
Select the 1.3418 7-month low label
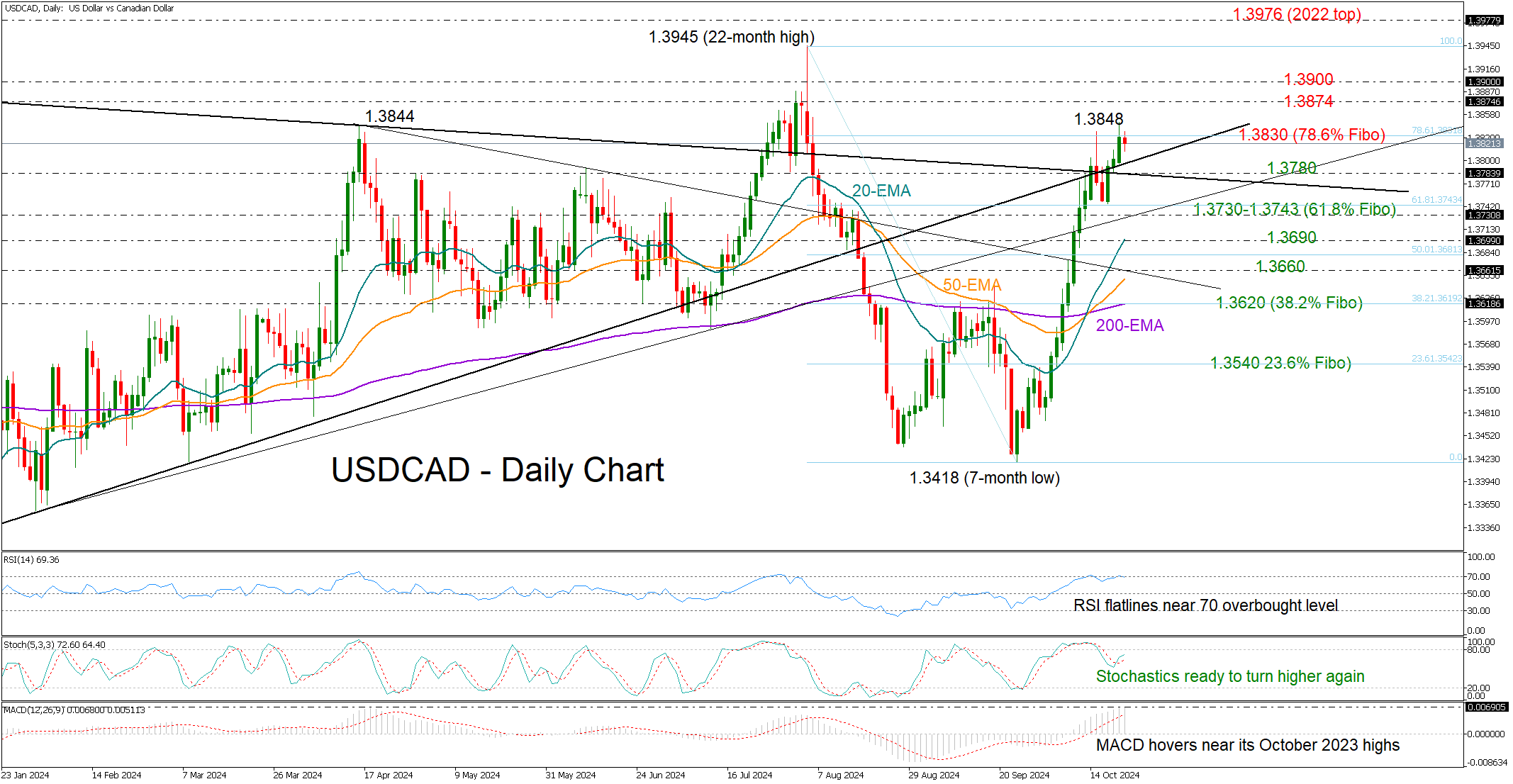[x=984, y=478]
